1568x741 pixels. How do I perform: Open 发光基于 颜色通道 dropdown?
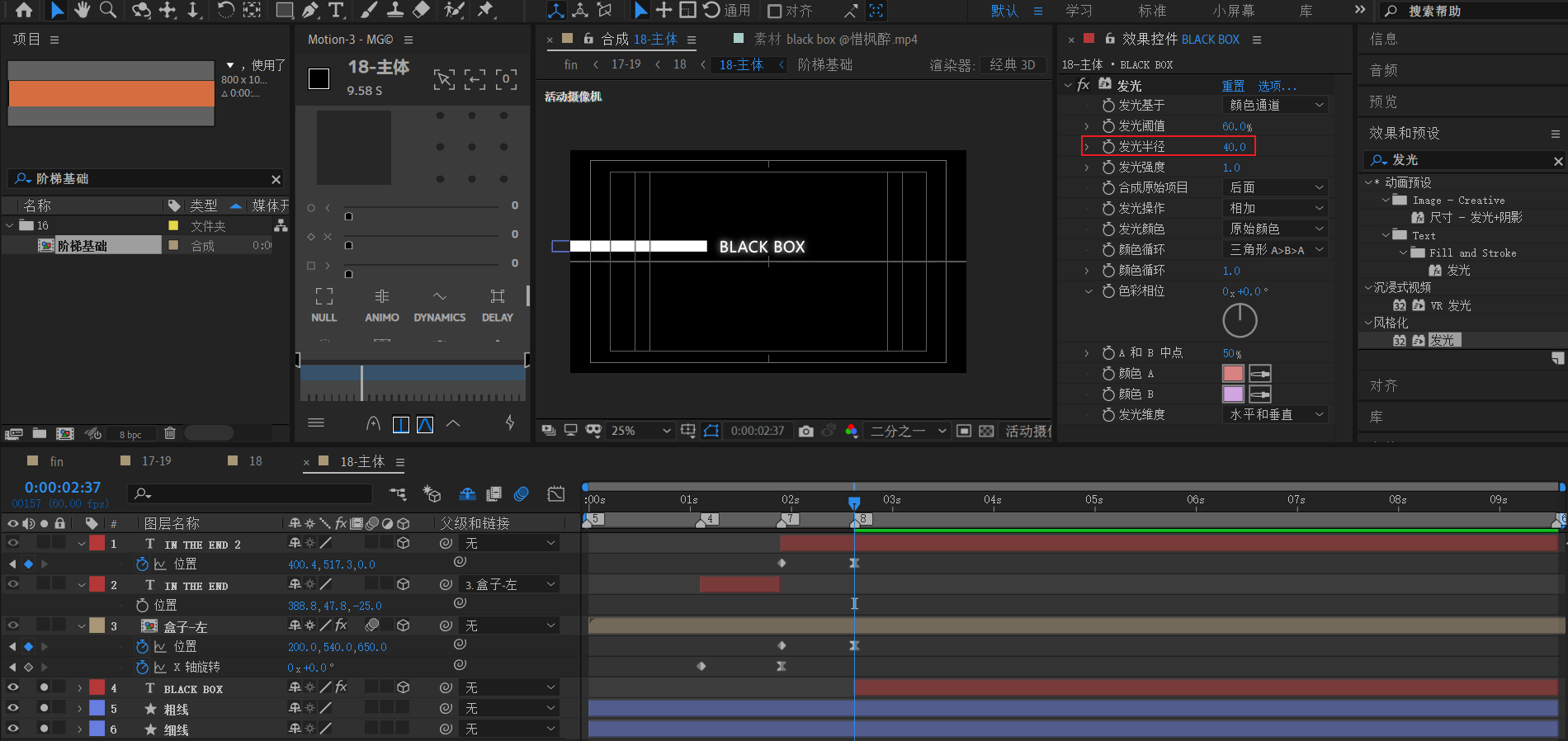pos(1276,106)
